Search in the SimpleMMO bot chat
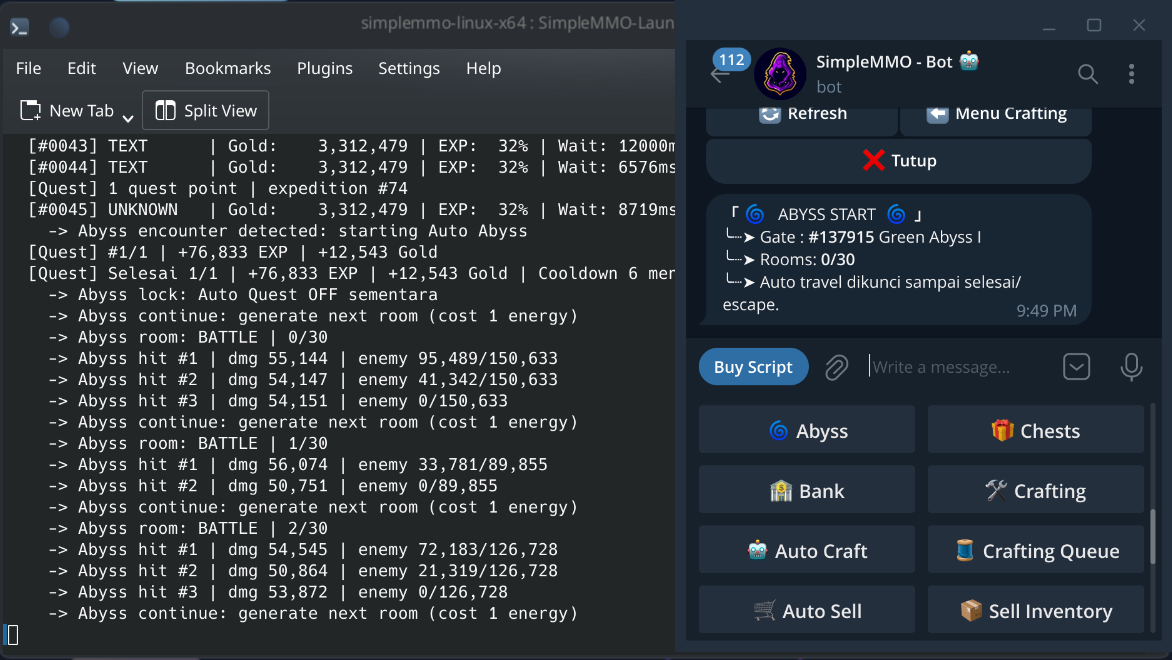Image resolution: width=1172 pixels, height=660 pixels. coord(1088,74)
